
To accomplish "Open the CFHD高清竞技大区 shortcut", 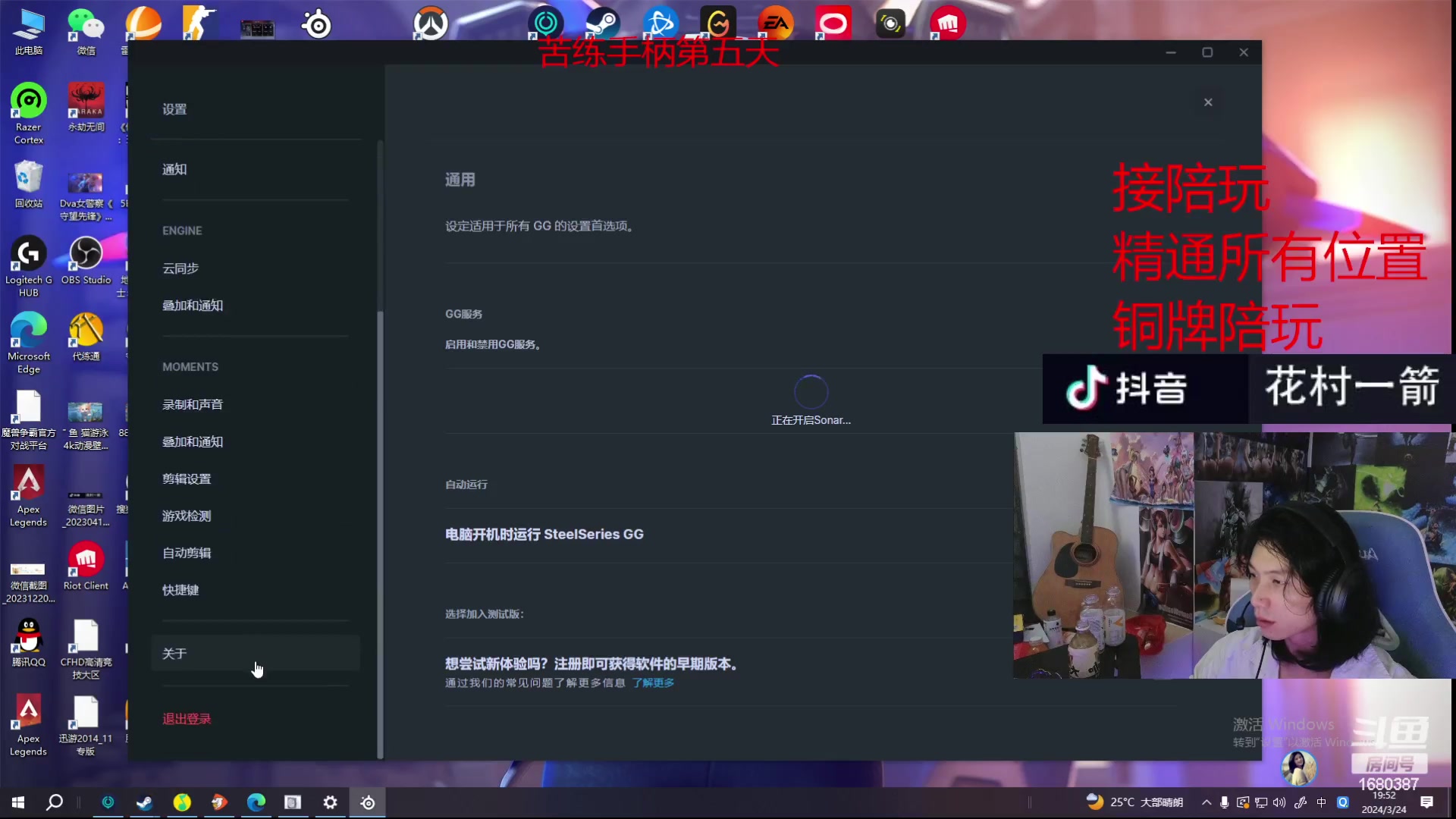I will [86, 648].
